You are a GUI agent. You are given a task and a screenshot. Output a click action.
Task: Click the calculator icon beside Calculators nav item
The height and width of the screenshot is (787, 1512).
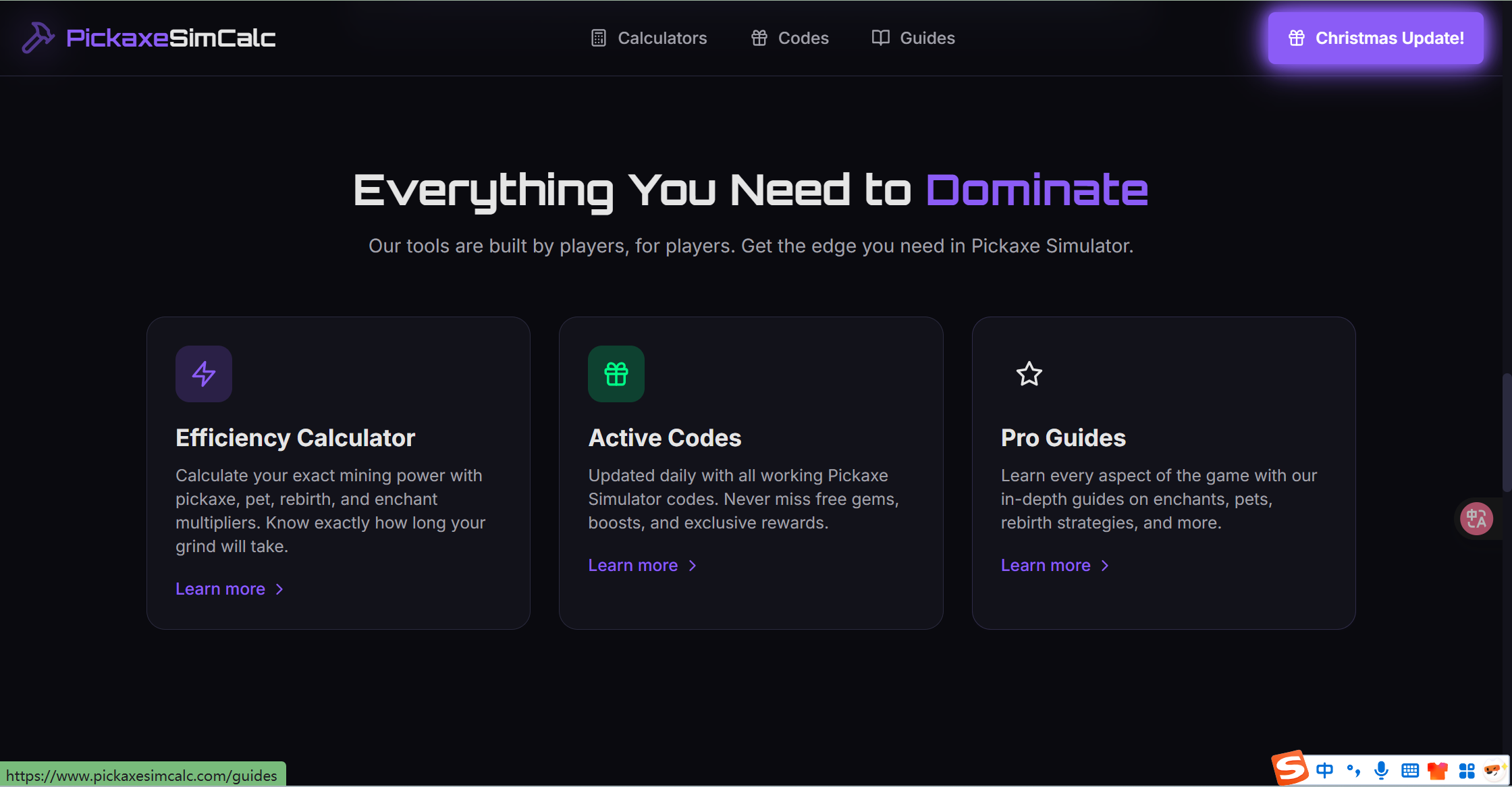pos(598,38)
